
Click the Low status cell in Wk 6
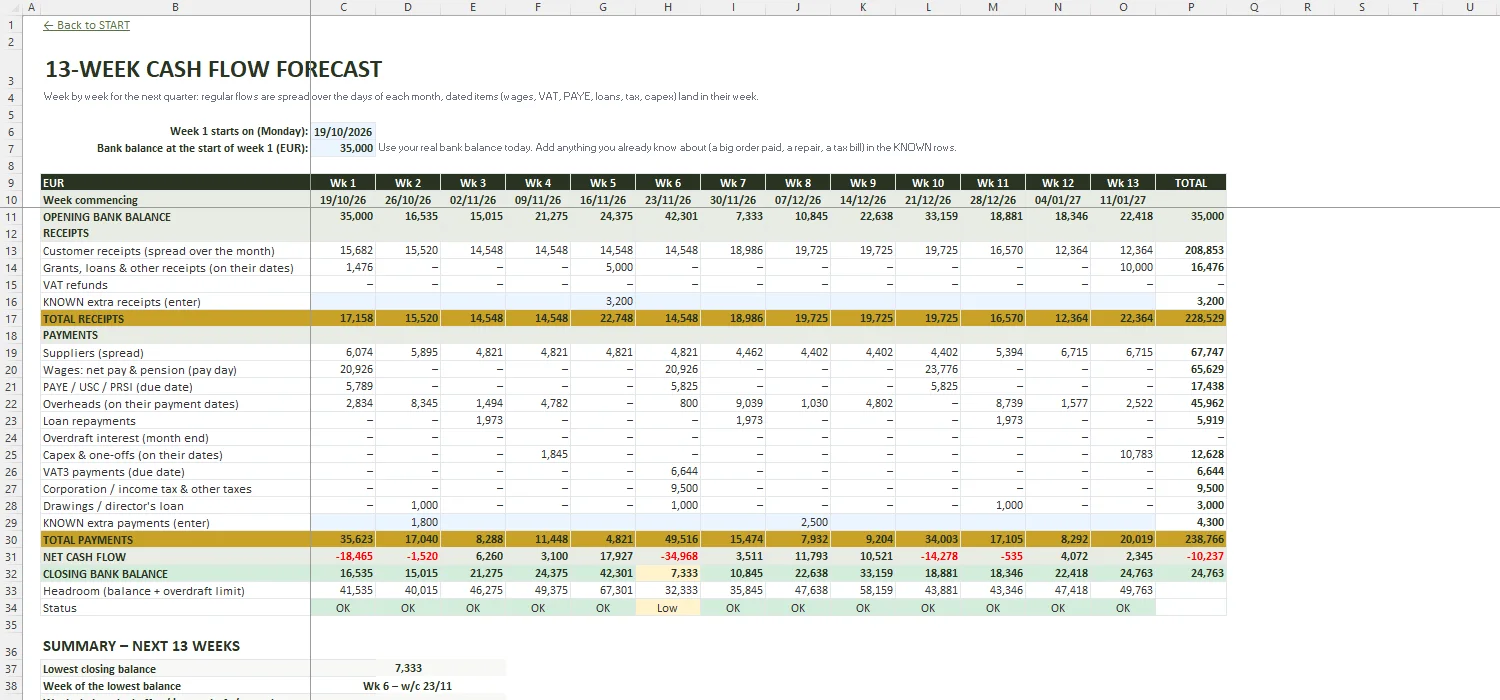pyautogui.click(x=668, y=608)
